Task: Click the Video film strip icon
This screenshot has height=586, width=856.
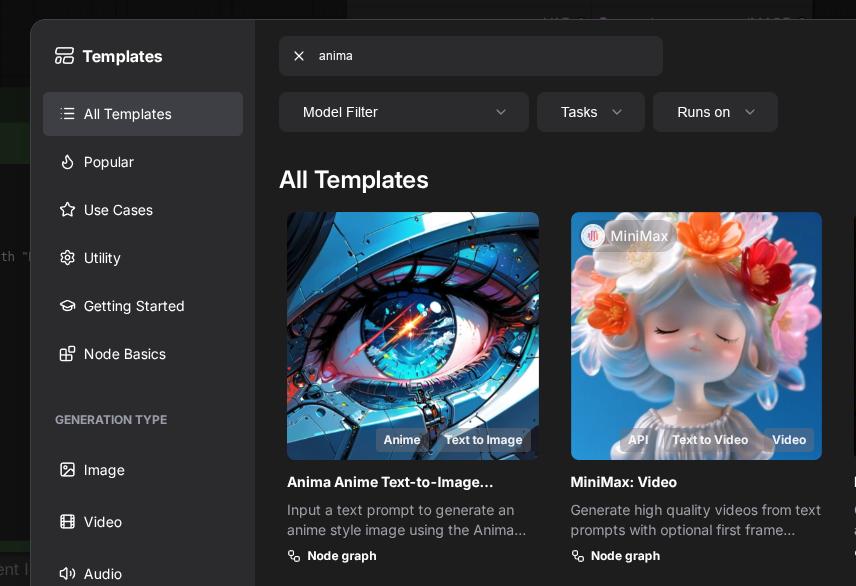Action: pos(67,522)
